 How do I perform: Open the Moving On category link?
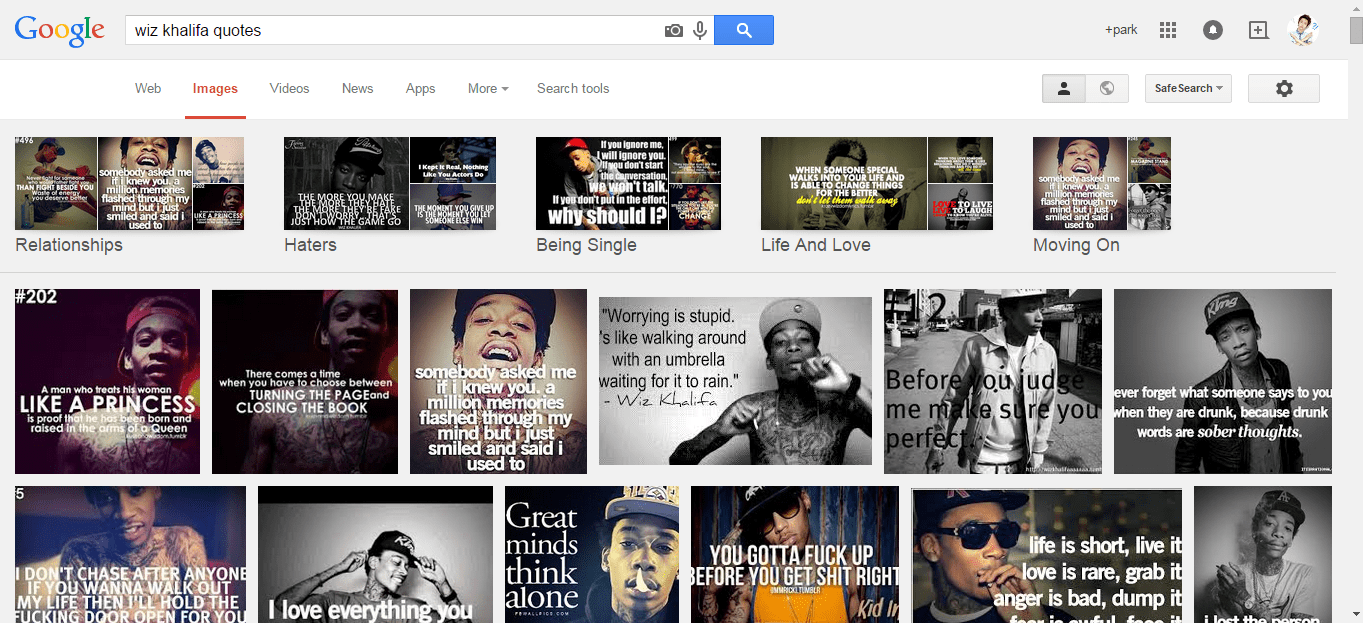1076,245
